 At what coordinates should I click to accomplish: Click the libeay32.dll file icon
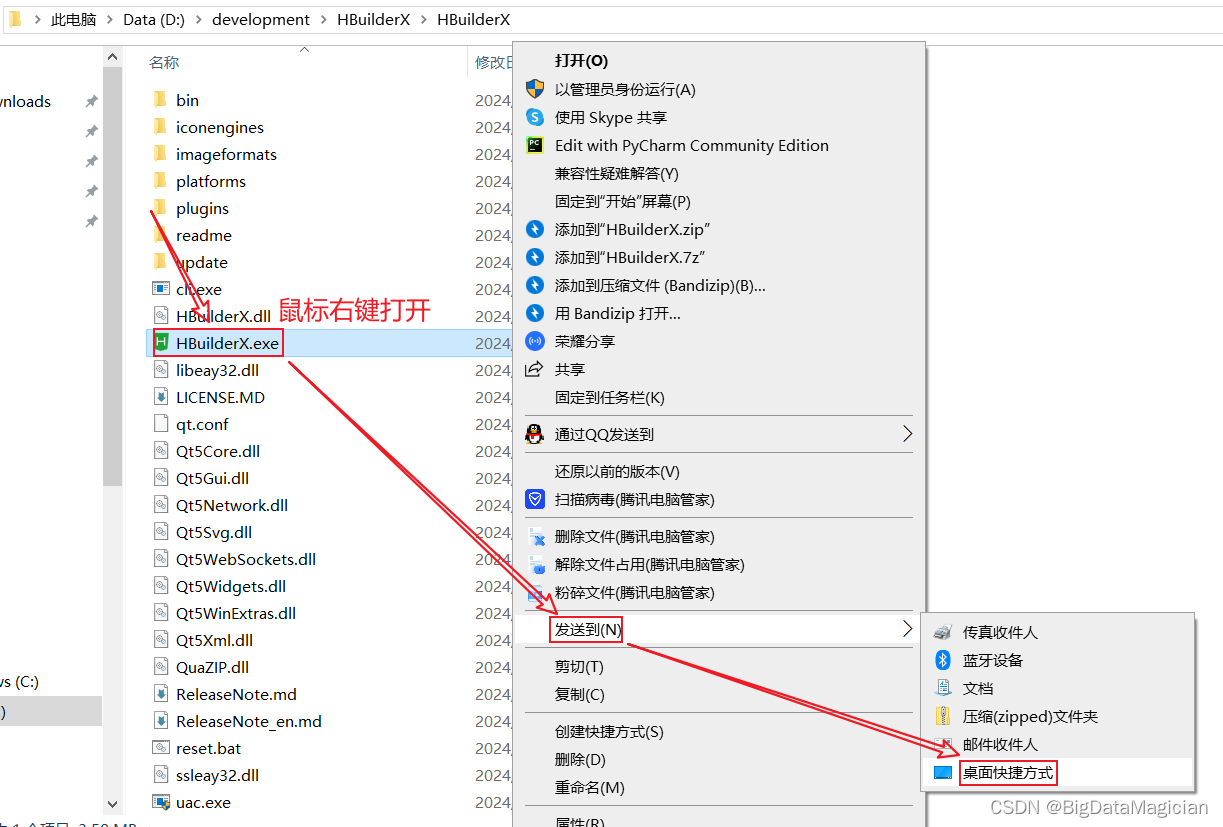161,370
